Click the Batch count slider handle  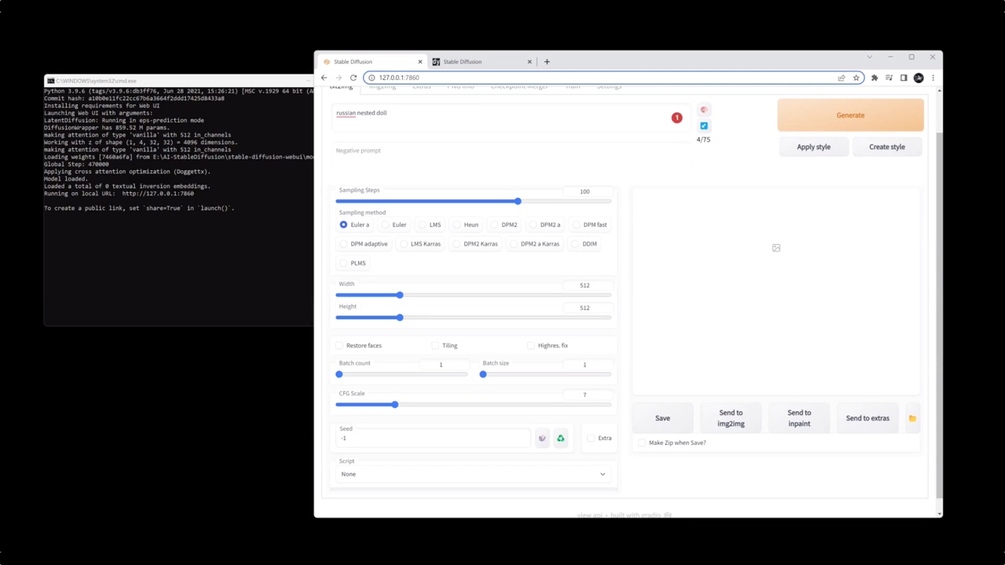(339, 374)
